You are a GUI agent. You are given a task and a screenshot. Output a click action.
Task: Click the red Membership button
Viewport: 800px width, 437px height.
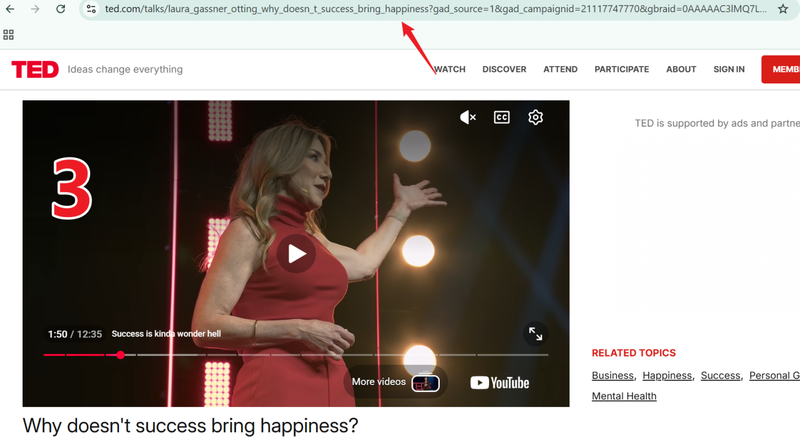781,69
